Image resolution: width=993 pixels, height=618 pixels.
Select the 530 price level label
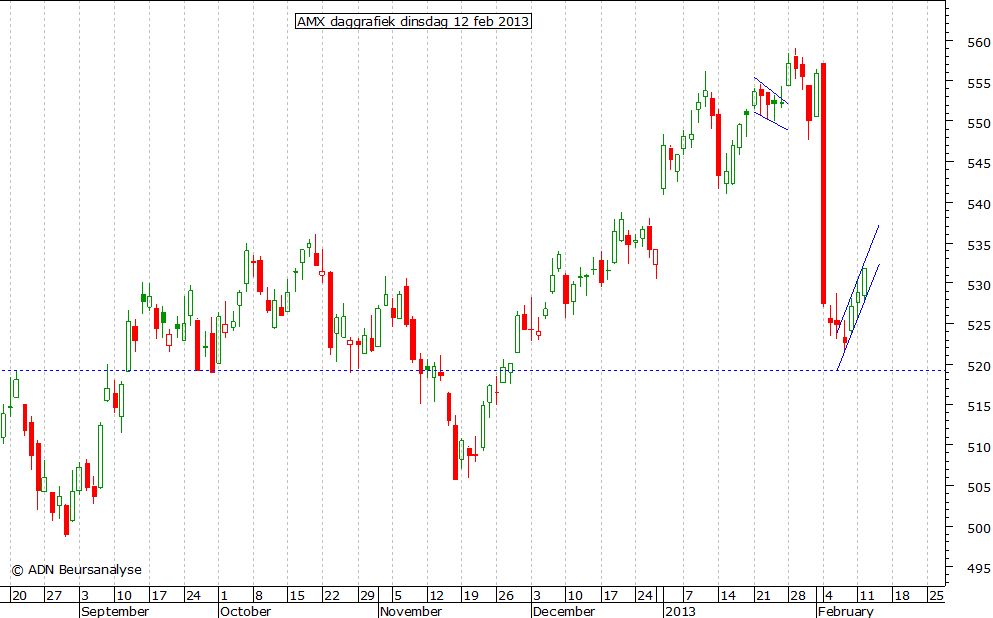pyautogui.click(x=978, y=286)
